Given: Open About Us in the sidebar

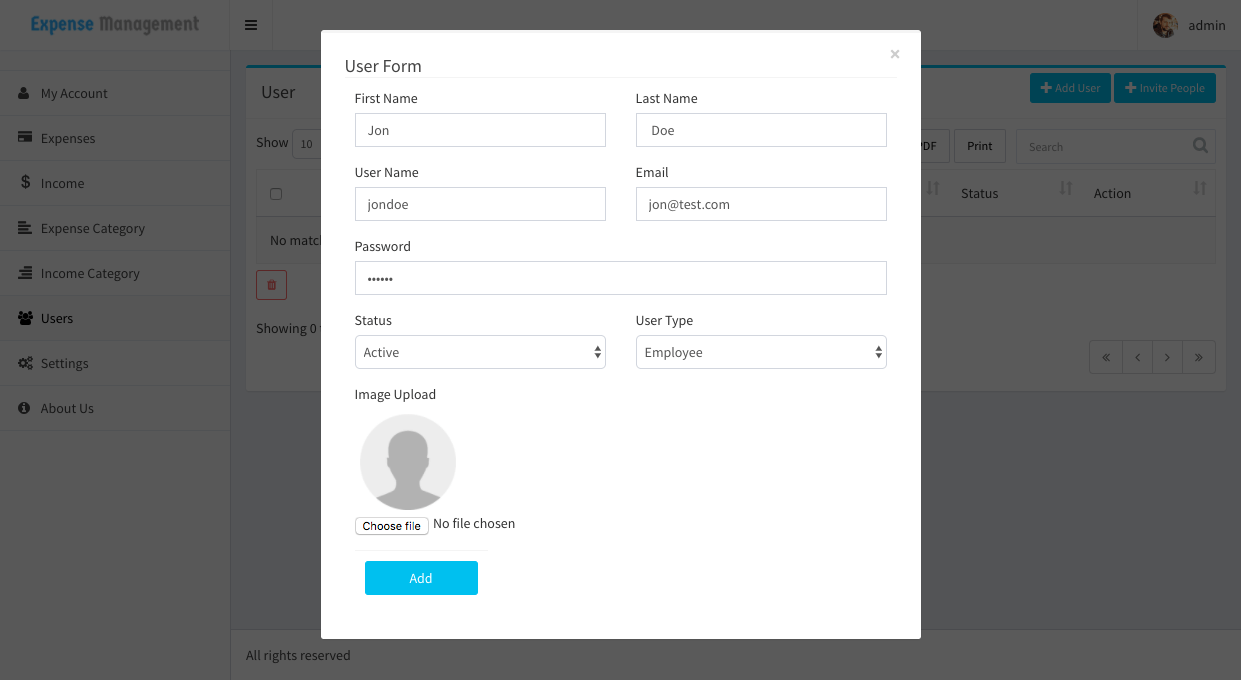Looking at the screenshot, I should click(x=115, y=408).
